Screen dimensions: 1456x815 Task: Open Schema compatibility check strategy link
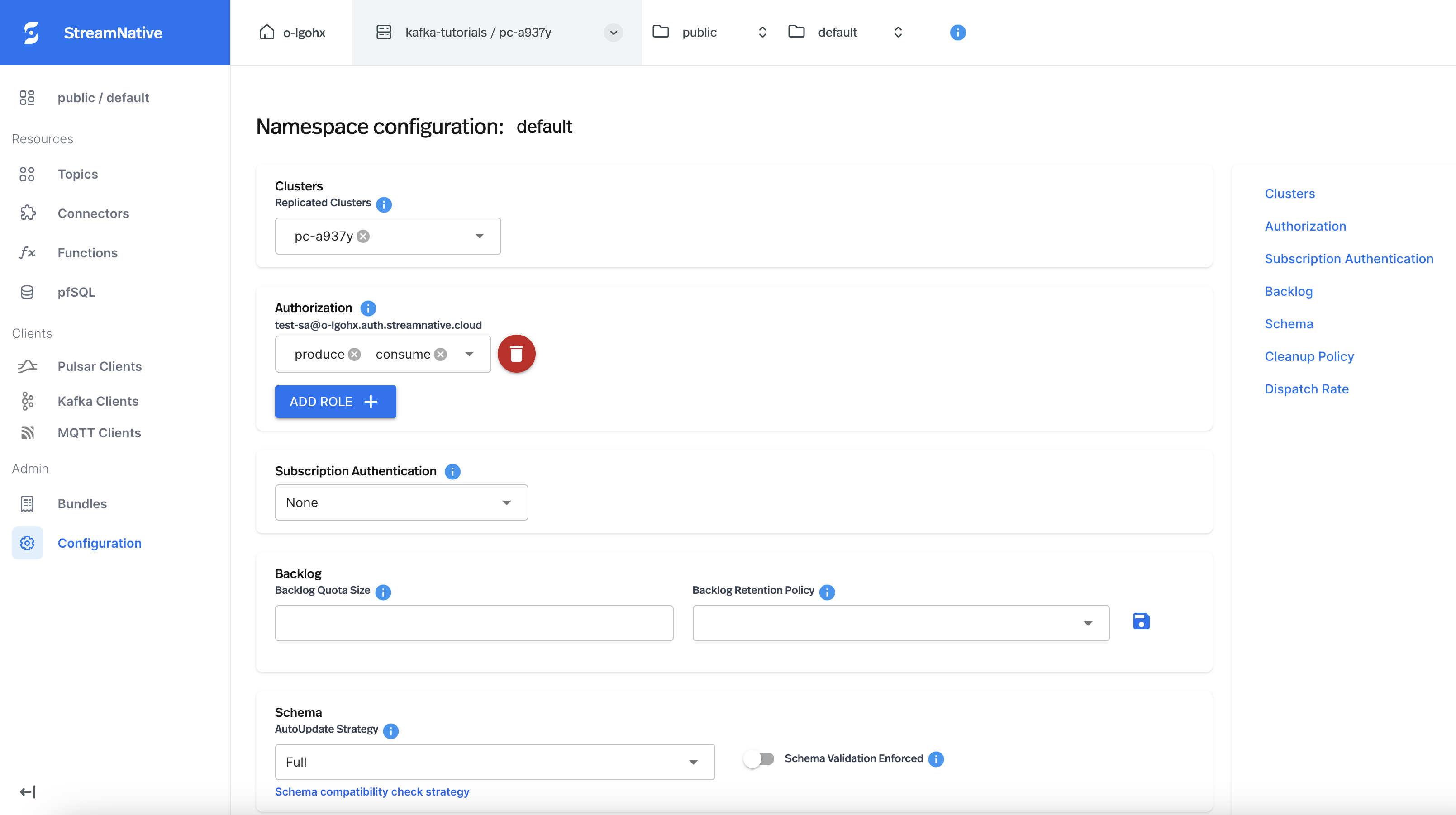pyautogui.click(x=371, y=791)
